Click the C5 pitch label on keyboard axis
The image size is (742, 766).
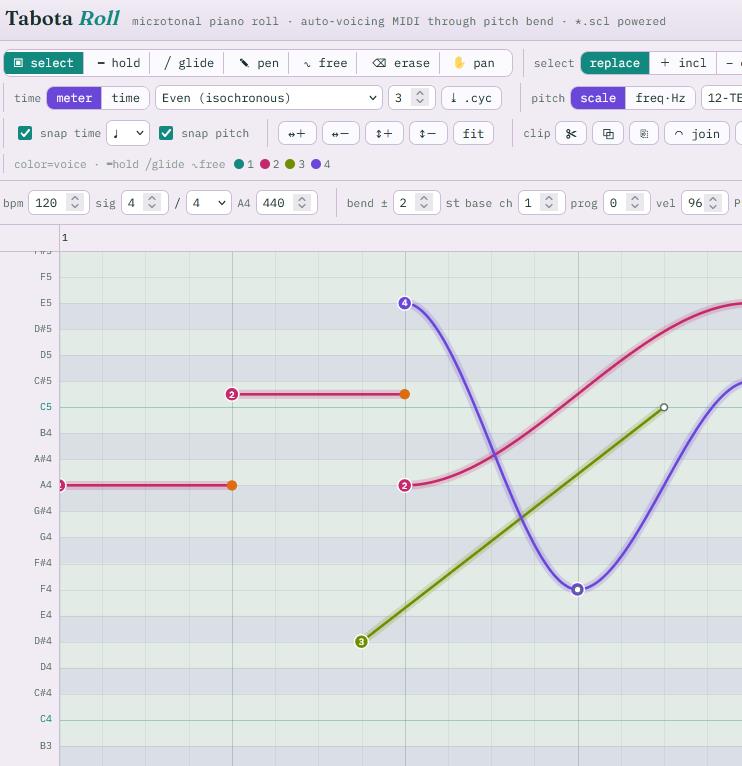tap(46, 407)
